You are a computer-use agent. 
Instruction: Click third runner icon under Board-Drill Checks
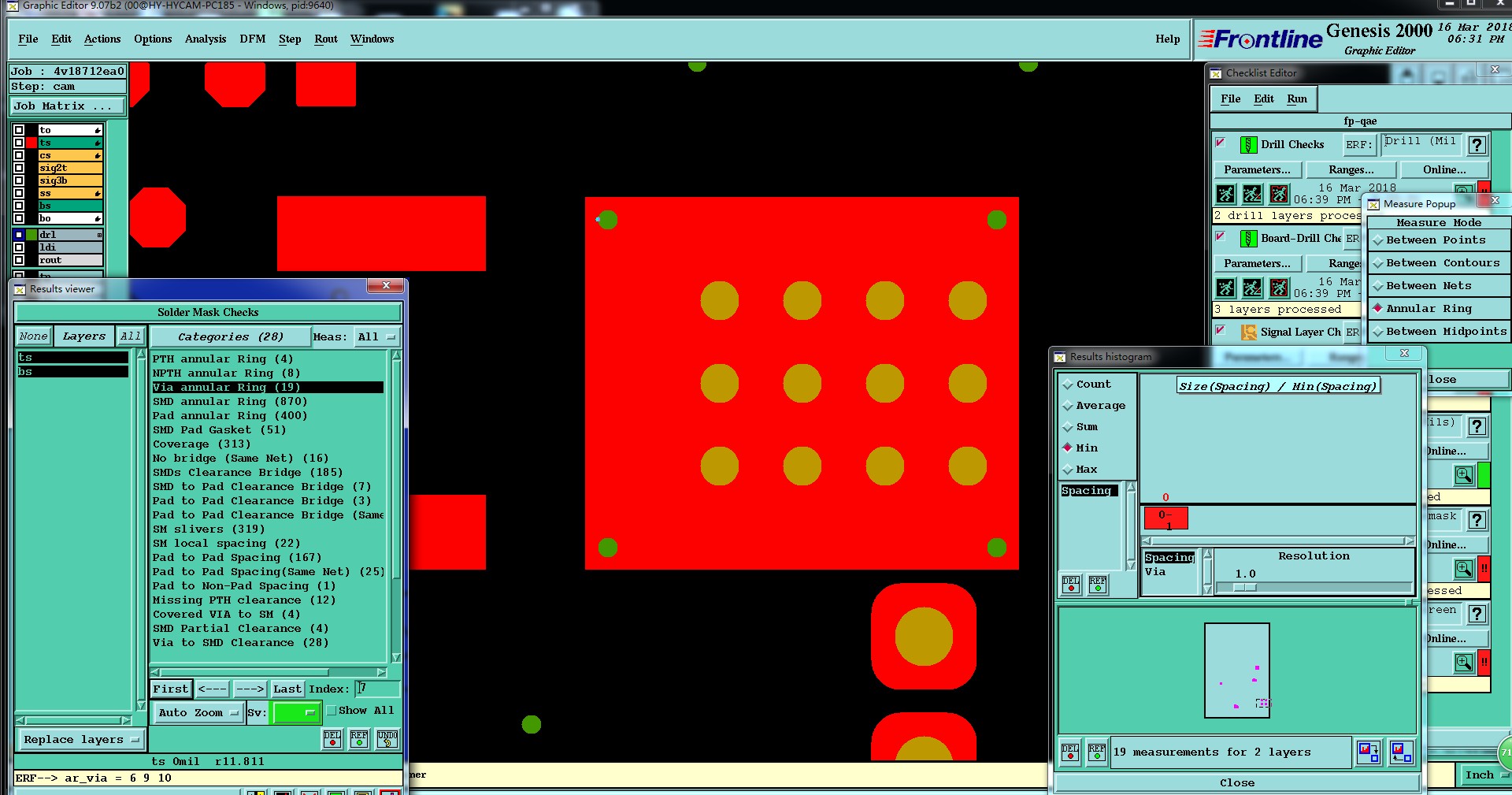coord(1280,288)
